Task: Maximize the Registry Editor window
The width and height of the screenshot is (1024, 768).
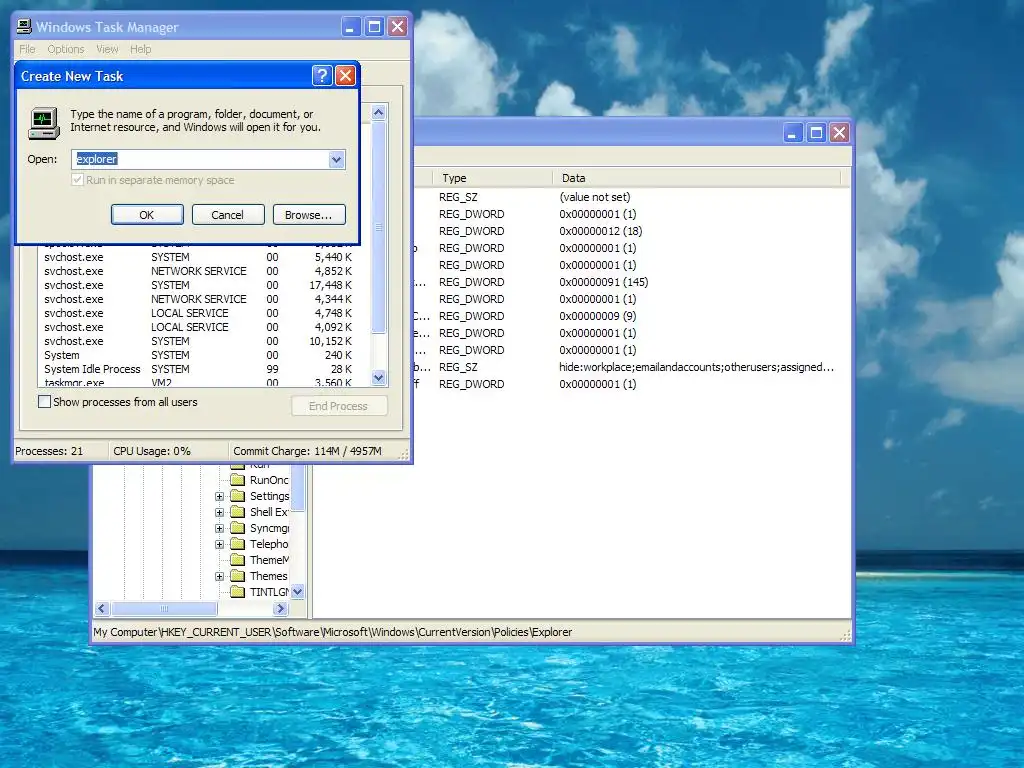Action: click(816, 133)
